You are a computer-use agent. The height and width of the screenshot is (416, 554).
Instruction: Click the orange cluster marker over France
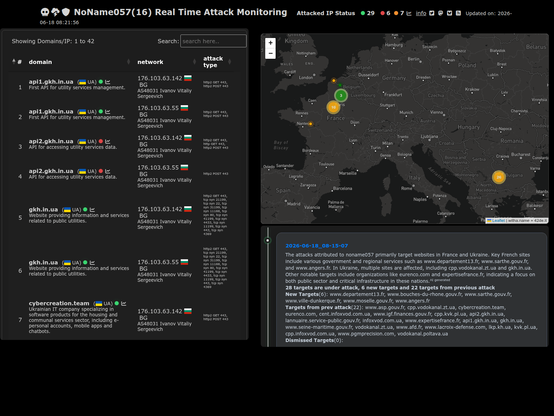pyautogui.click(x=333, y=107)
